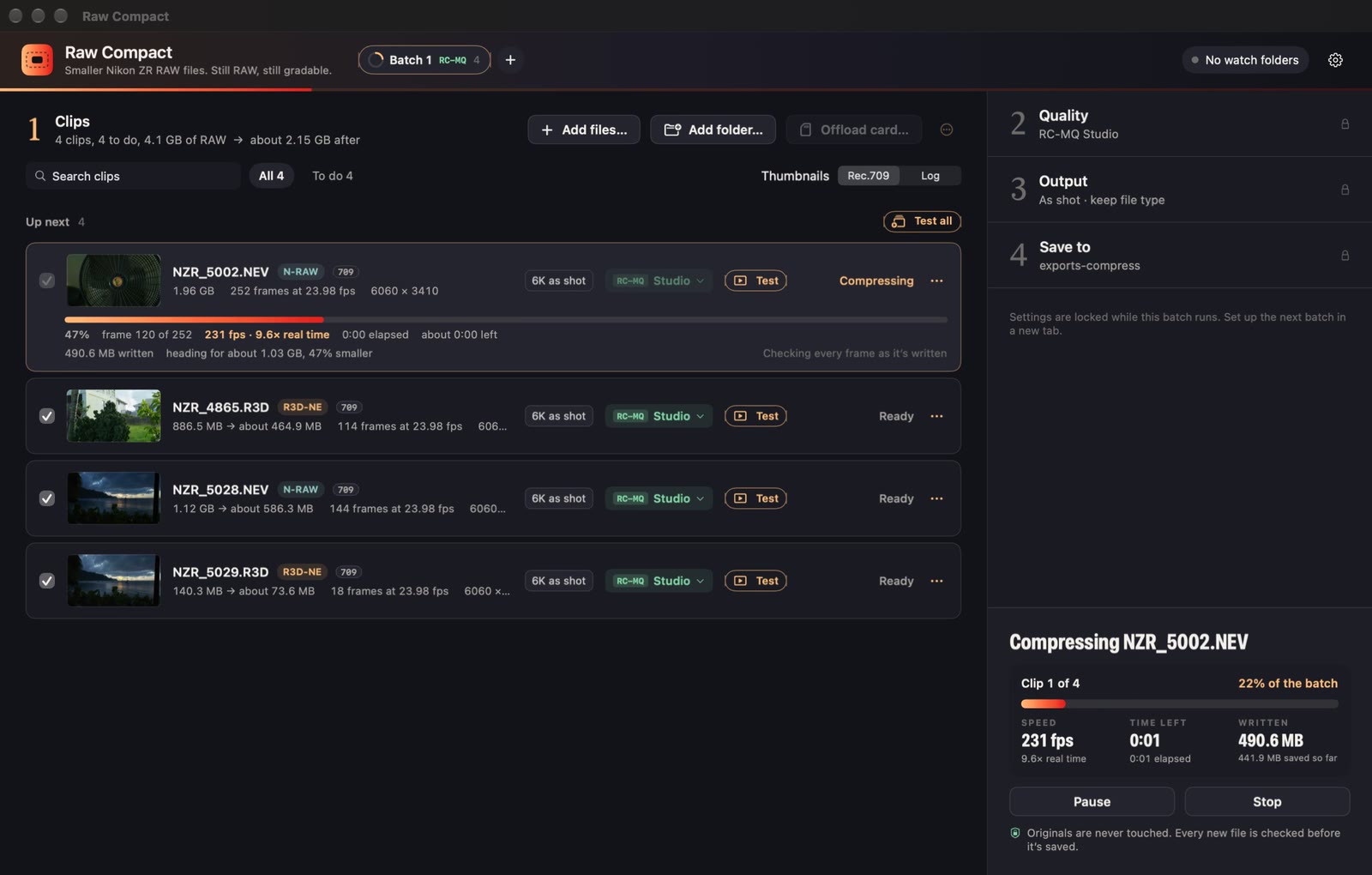The height and width of the screenshot is (875, 1372).
Task: Test the NZR_5002.NEV clip
Action: [755, 281]
